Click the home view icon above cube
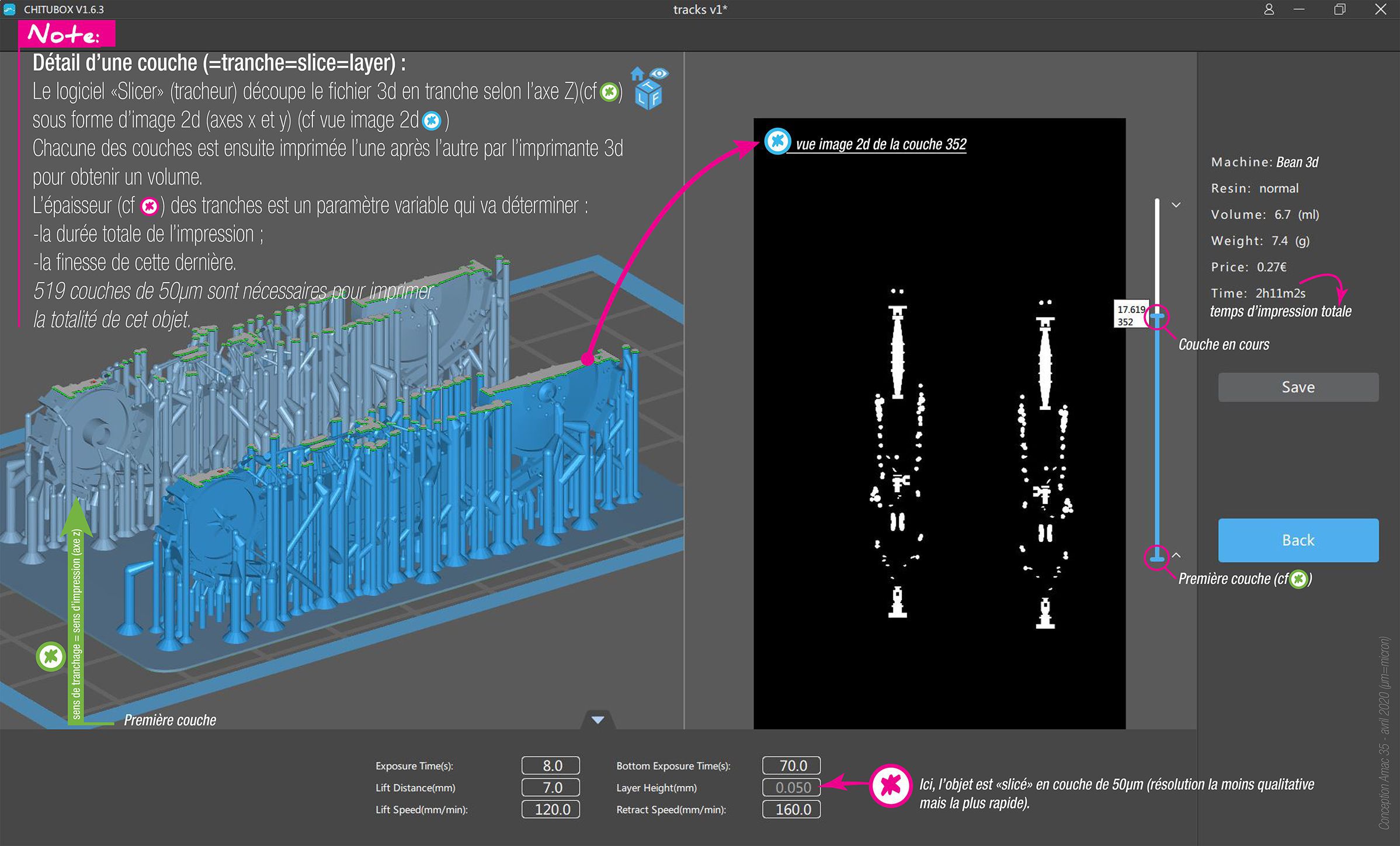Viewport: 1400px width, 846px height. 637,74
